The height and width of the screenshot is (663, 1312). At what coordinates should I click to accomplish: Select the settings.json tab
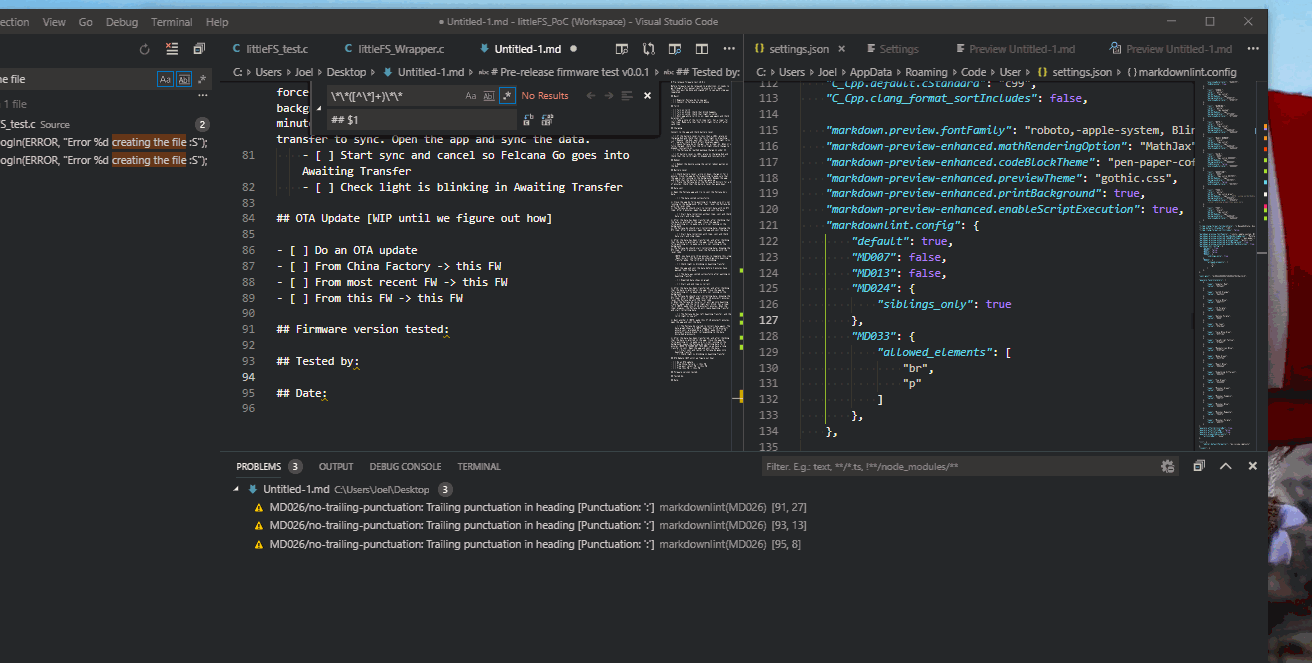point(798,48)
